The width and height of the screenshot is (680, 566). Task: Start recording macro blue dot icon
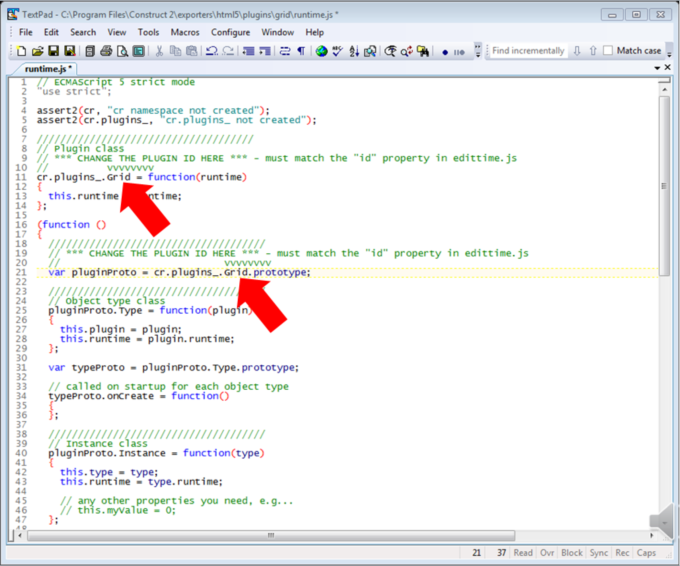click(445, 52)
